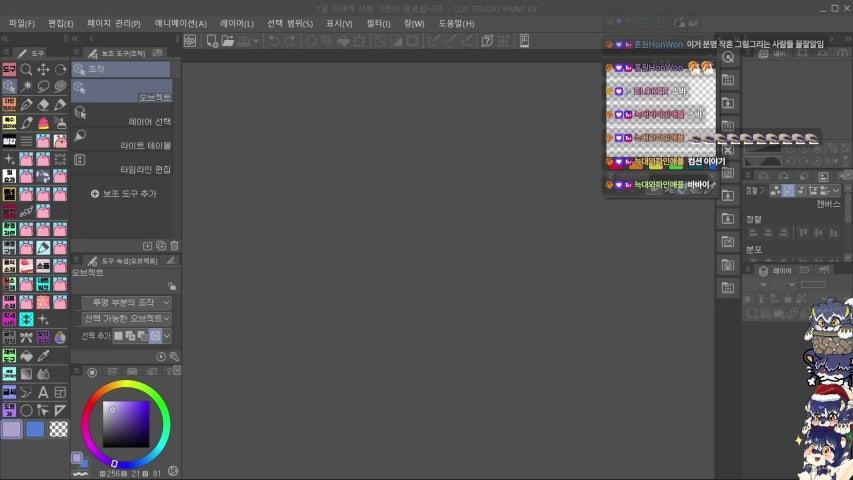Select the Text A tool
The width and height of the screenshot is (853, 480).
[x=43, y=392]
